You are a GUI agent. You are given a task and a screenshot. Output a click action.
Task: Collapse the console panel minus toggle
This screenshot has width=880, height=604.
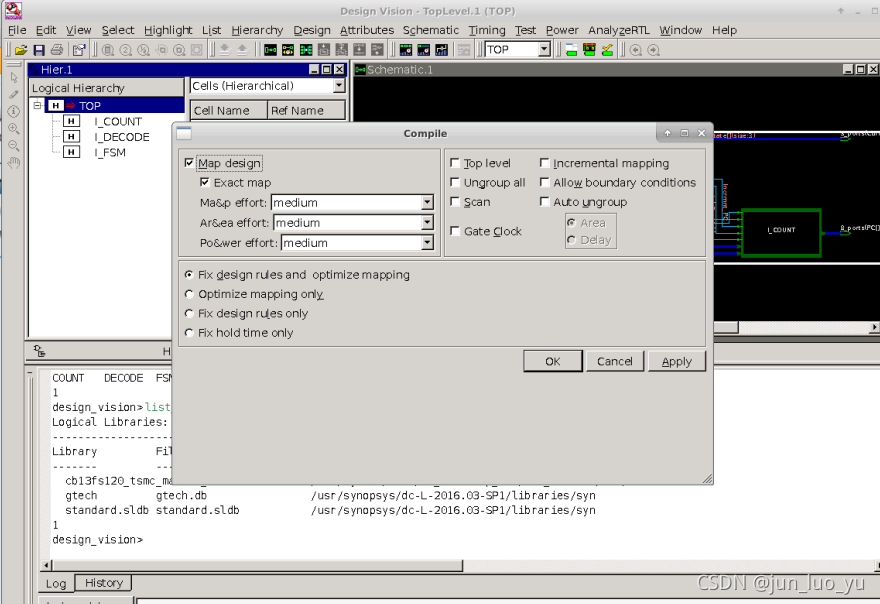30,372
